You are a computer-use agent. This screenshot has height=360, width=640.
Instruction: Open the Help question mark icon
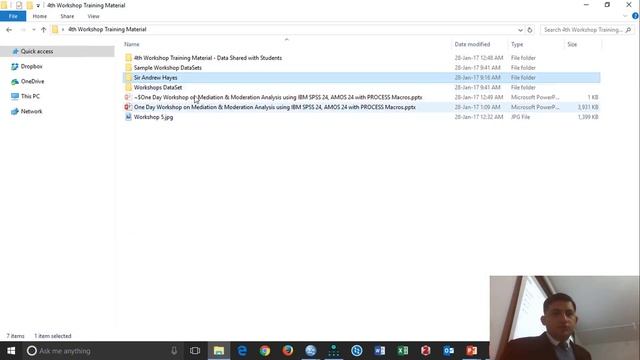(x=635, y=16)
